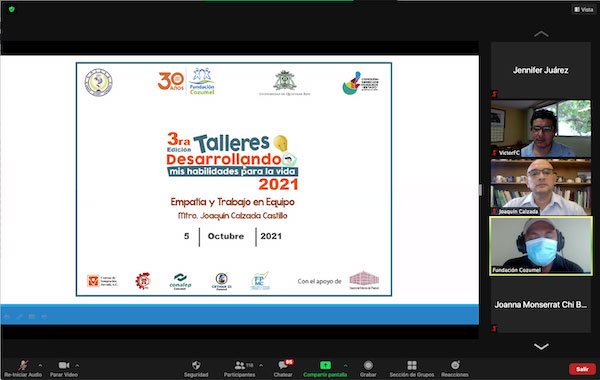Expand share options arrow beside Compartir pantalla
Viewport: 600px width, 380px height.
tap(346, 365)
